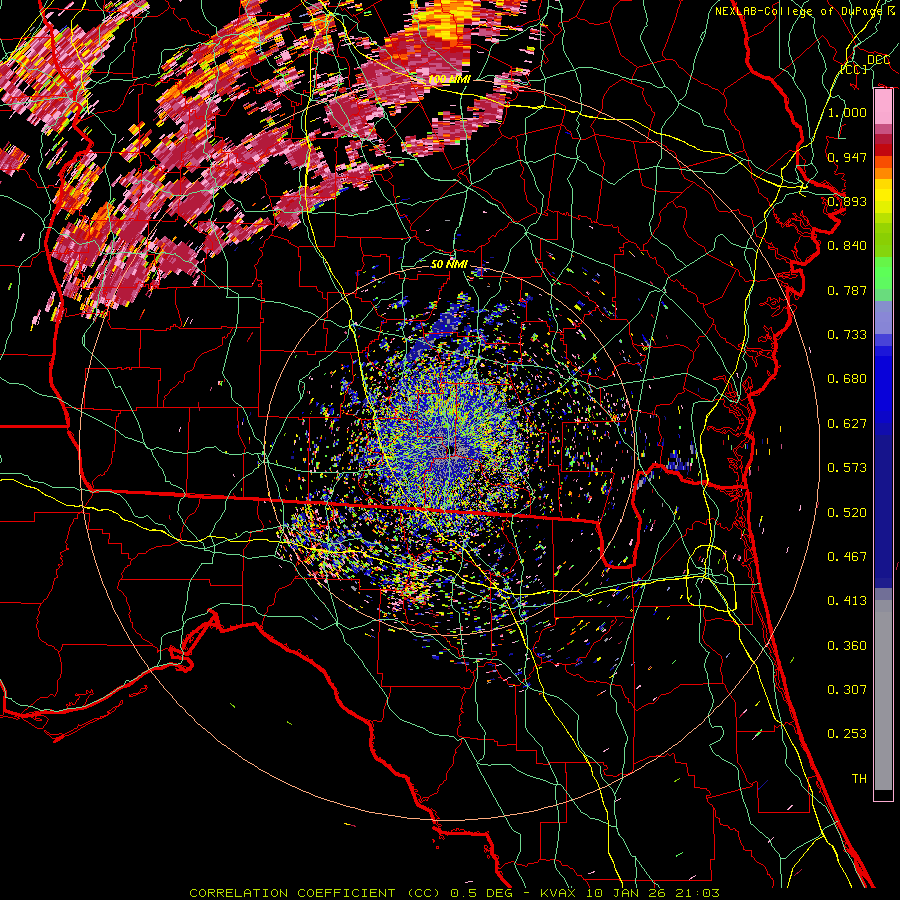Pick the yellow swatch in the color legend

tap(883, 197)
